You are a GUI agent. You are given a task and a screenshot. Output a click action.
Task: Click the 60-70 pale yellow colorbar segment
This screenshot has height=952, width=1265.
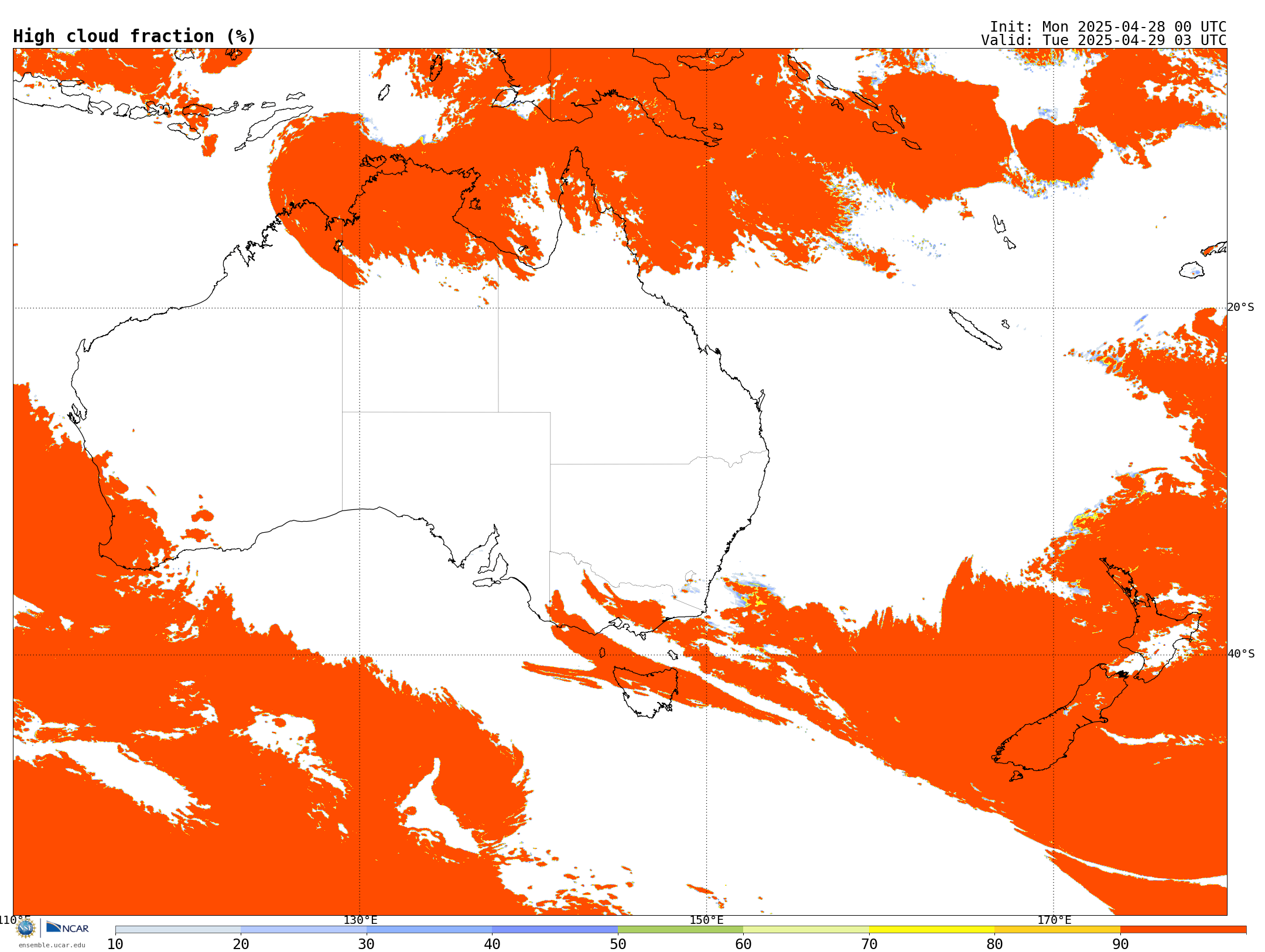pyautogui.click(x=806, y=930)
